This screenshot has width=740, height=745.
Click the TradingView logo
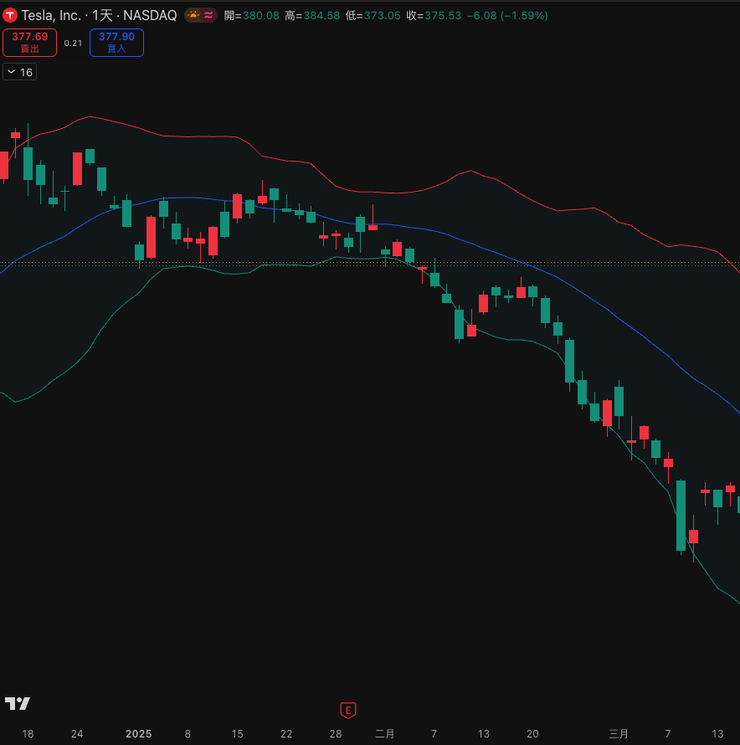(x=18, y=703)
